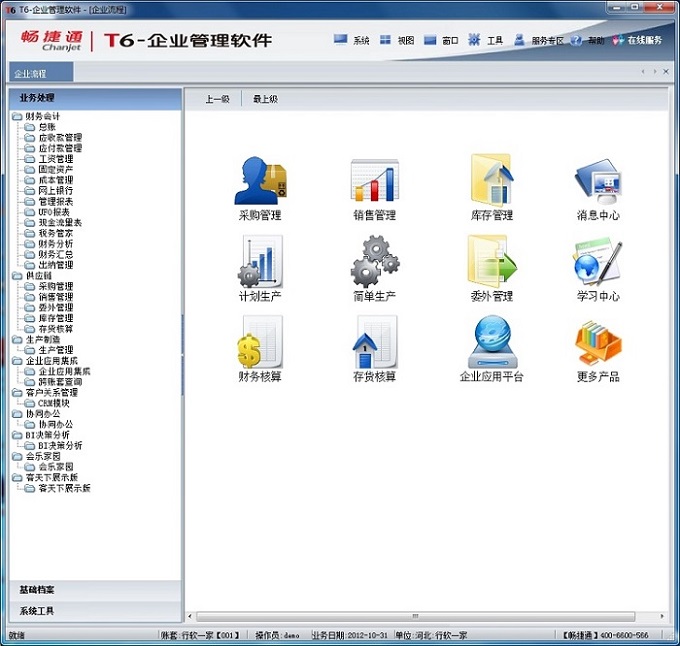
Task: Click the 企业应用平台 globe icon
Action: 491,343
